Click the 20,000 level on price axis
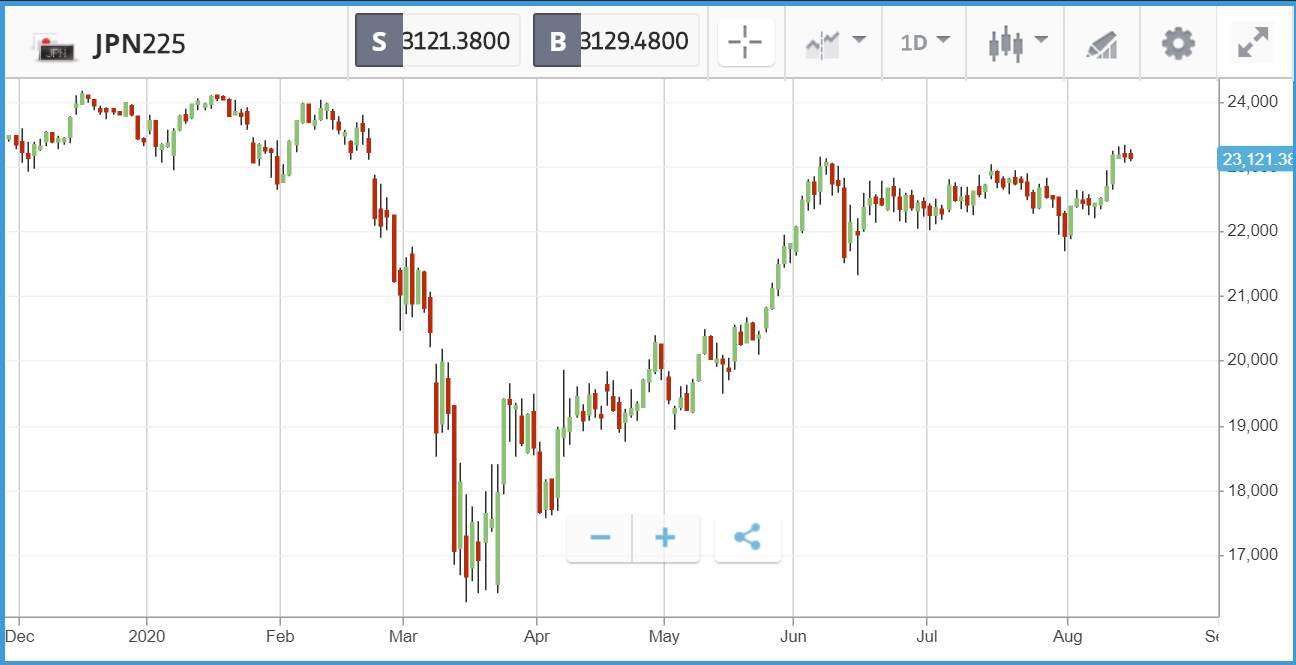This screenshot has width=1296, height=665. [x=1252, y=360]
